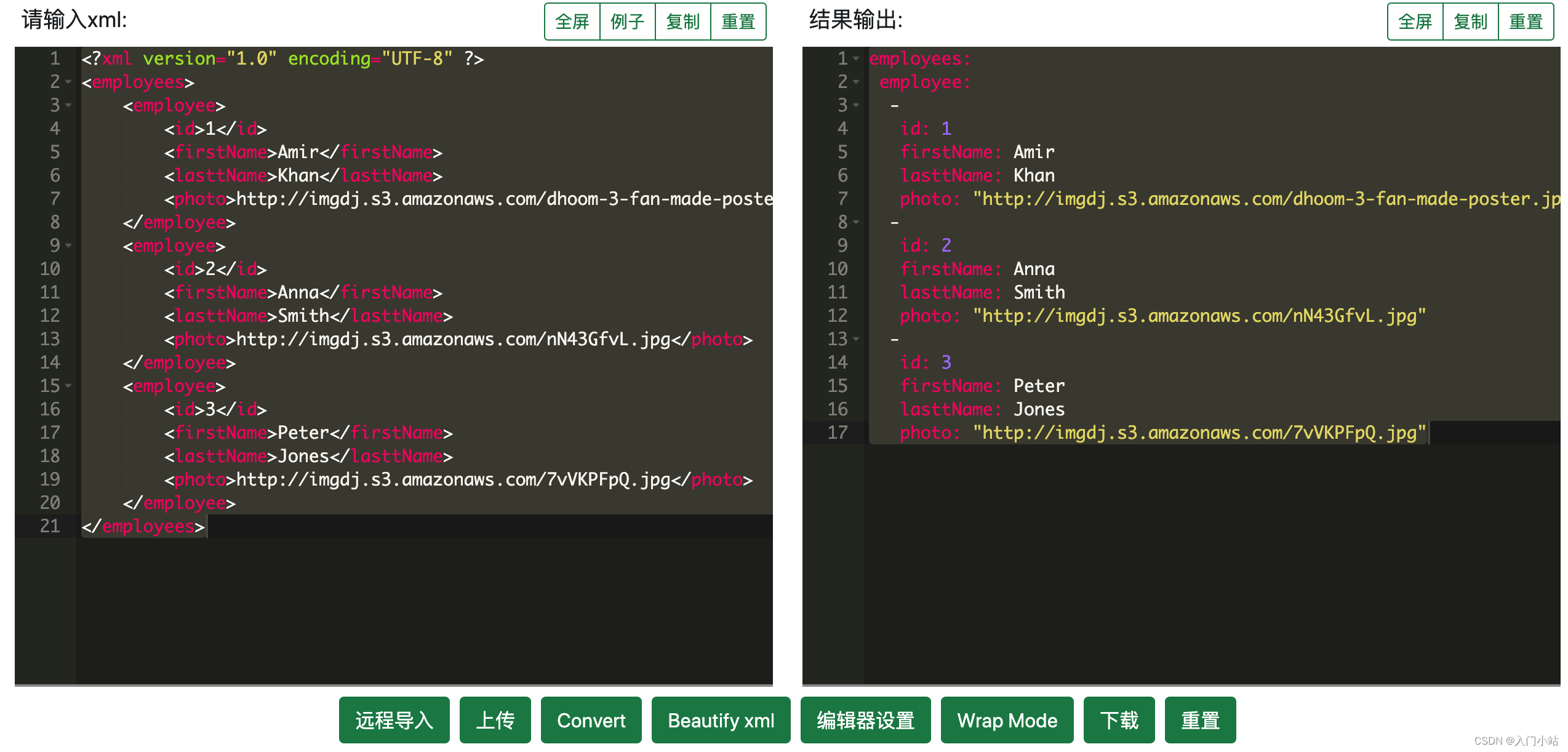Screen dimensions: 1568x752
Task: Collapse the employees fold arrow in XML input
Action: (68, 82)
